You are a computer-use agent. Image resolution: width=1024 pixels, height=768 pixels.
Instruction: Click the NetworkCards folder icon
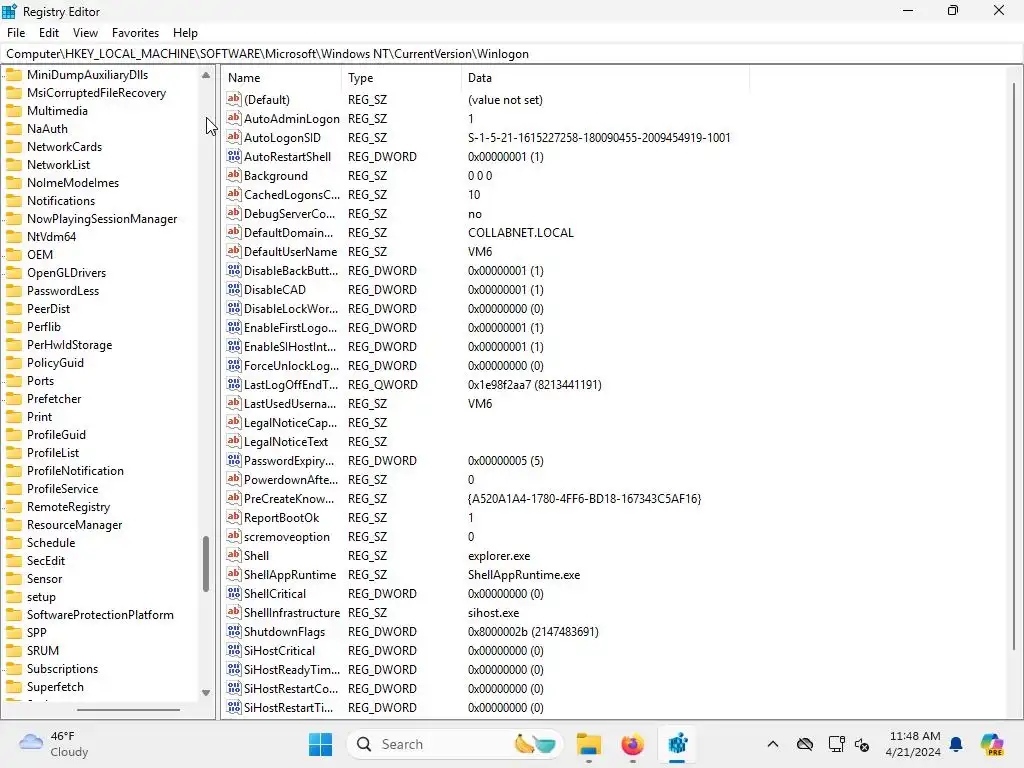pyautogui.click(x=14, y=147)
